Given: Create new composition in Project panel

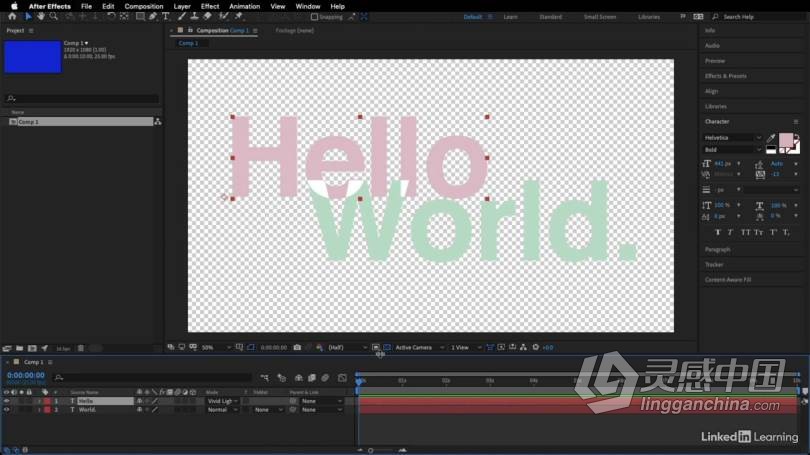Looking at the screenshot, I should tap(32, 349).
